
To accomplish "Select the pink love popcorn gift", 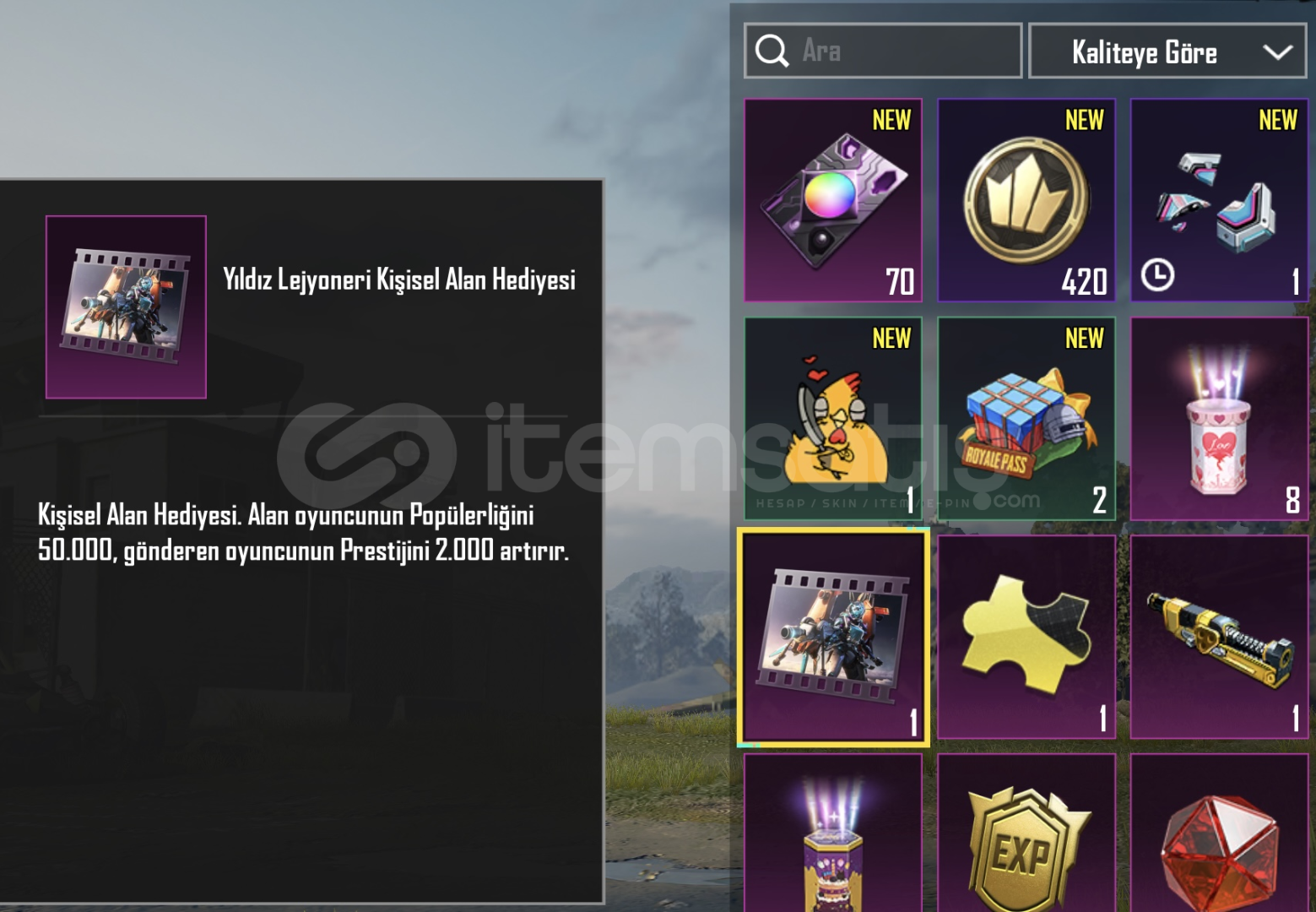I will pos(1220,419).
